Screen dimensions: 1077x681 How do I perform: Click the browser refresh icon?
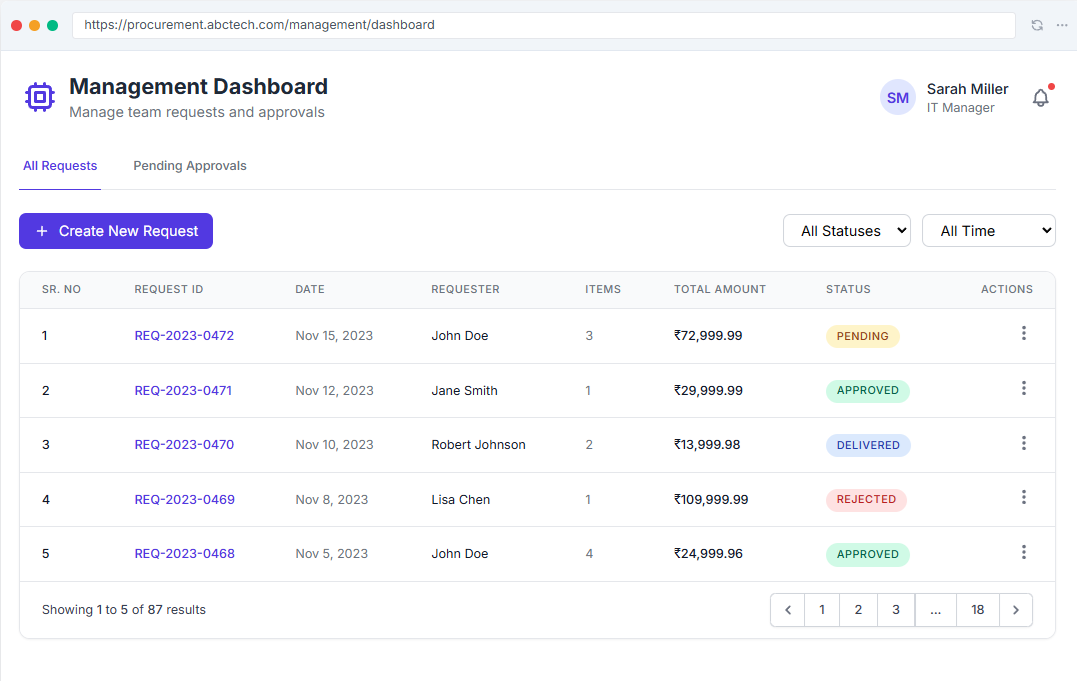point(1037,25)
